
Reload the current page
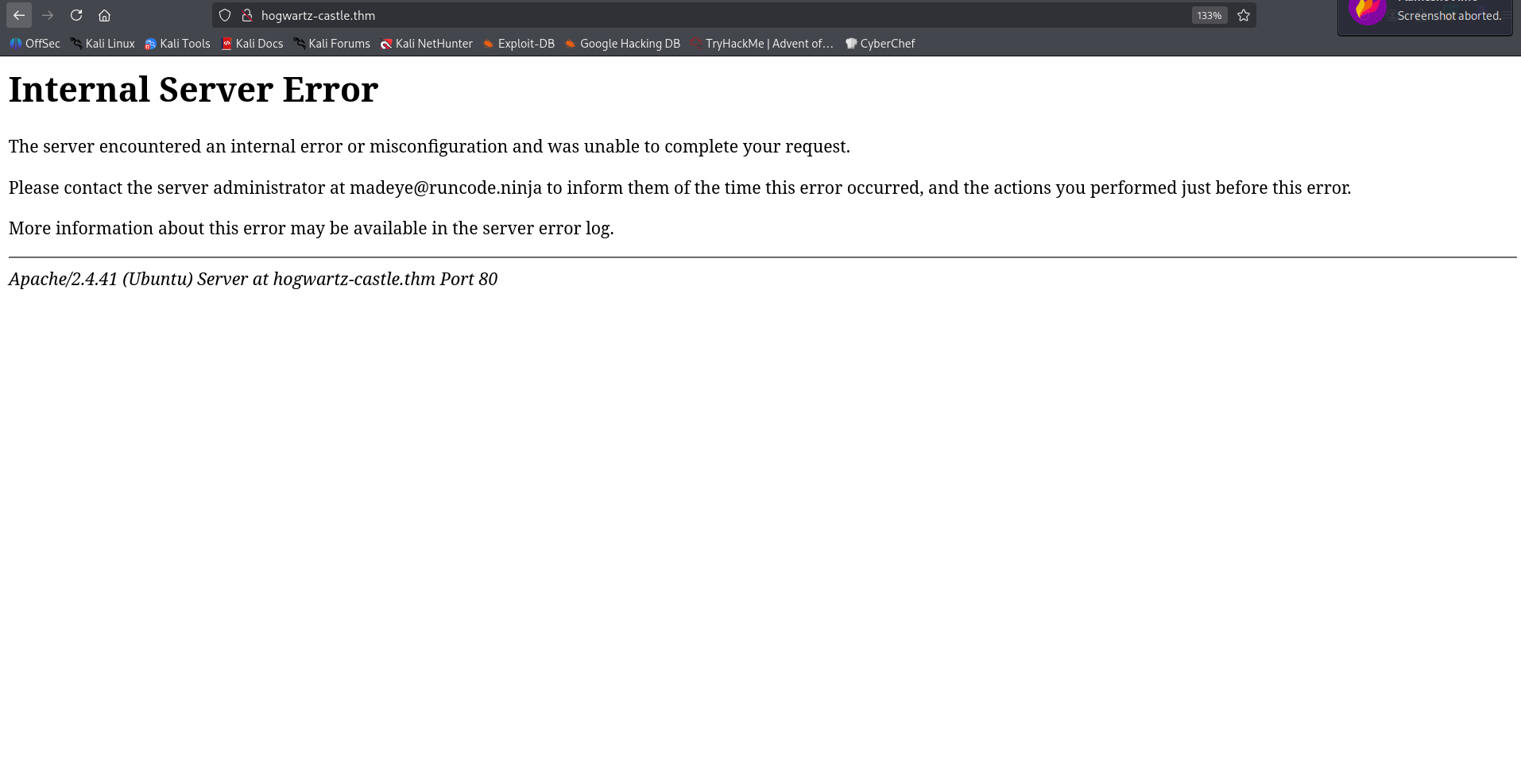[76, 15]
